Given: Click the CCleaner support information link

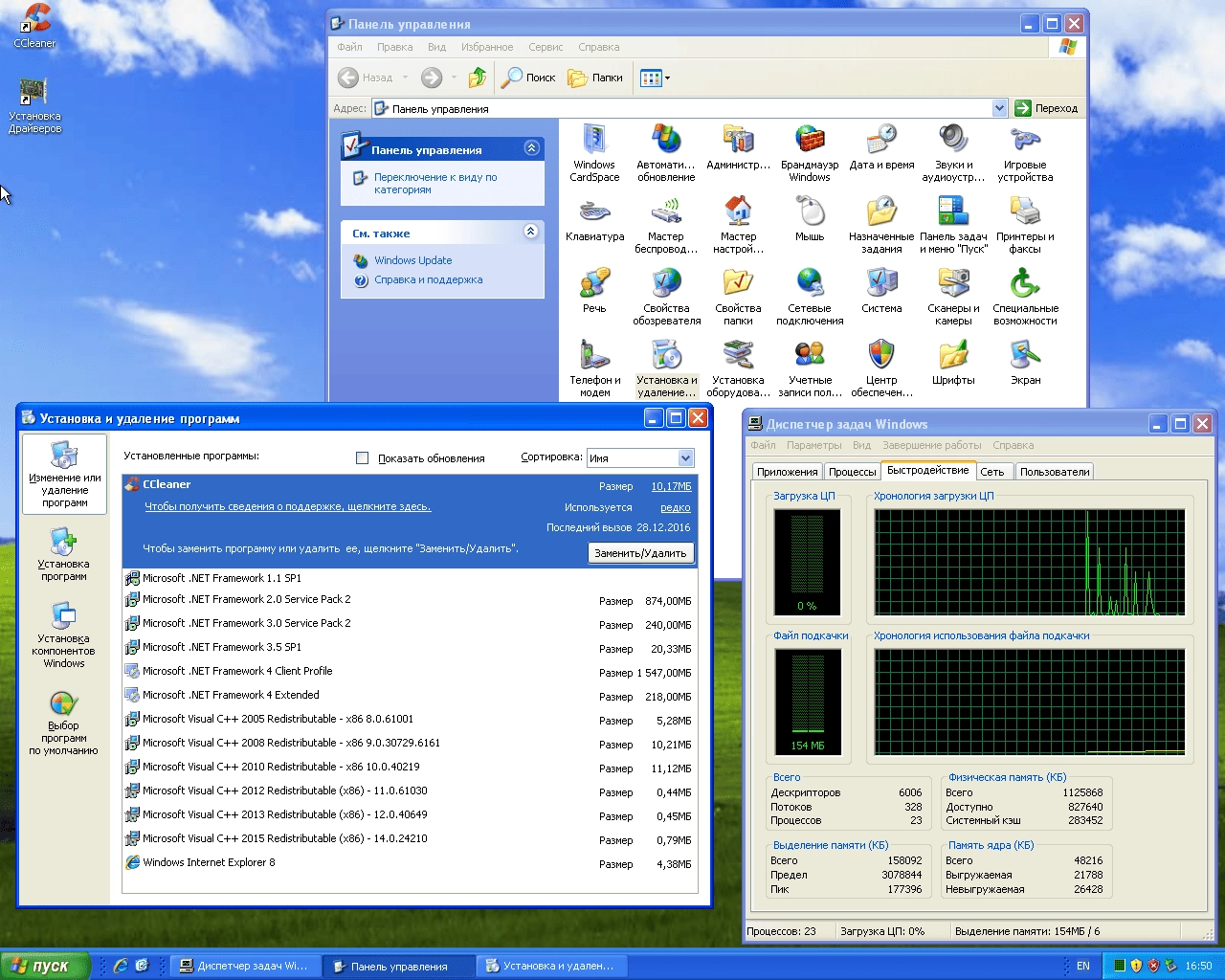Looking at the screenshot, I should tap(287, 507).
